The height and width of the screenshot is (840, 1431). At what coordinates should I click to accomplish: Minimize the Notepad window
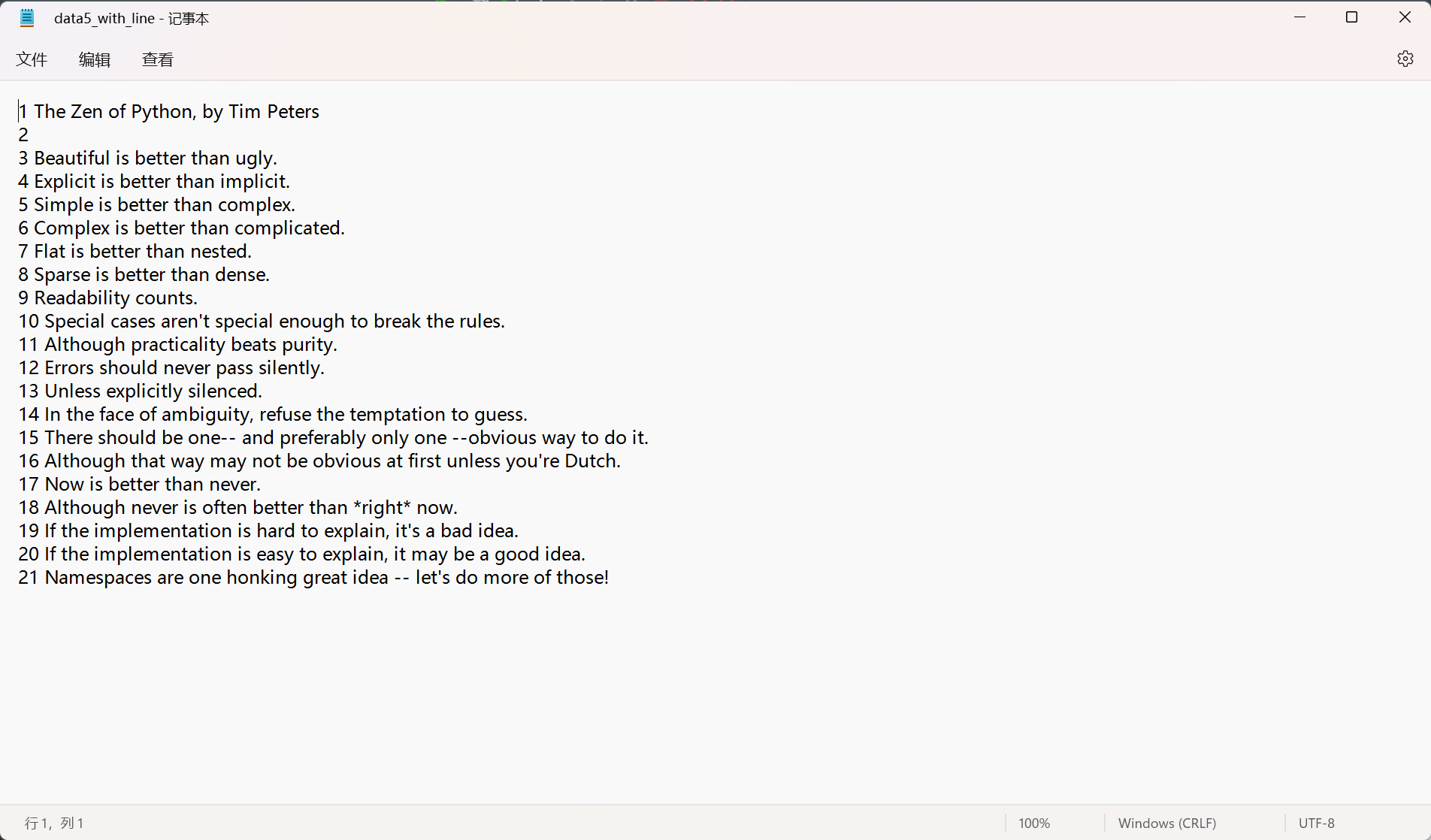1299,17
